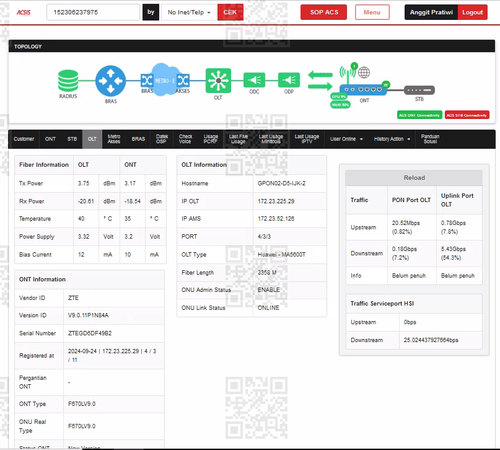Click the TOPOLOGY panel header

(252, 46)
